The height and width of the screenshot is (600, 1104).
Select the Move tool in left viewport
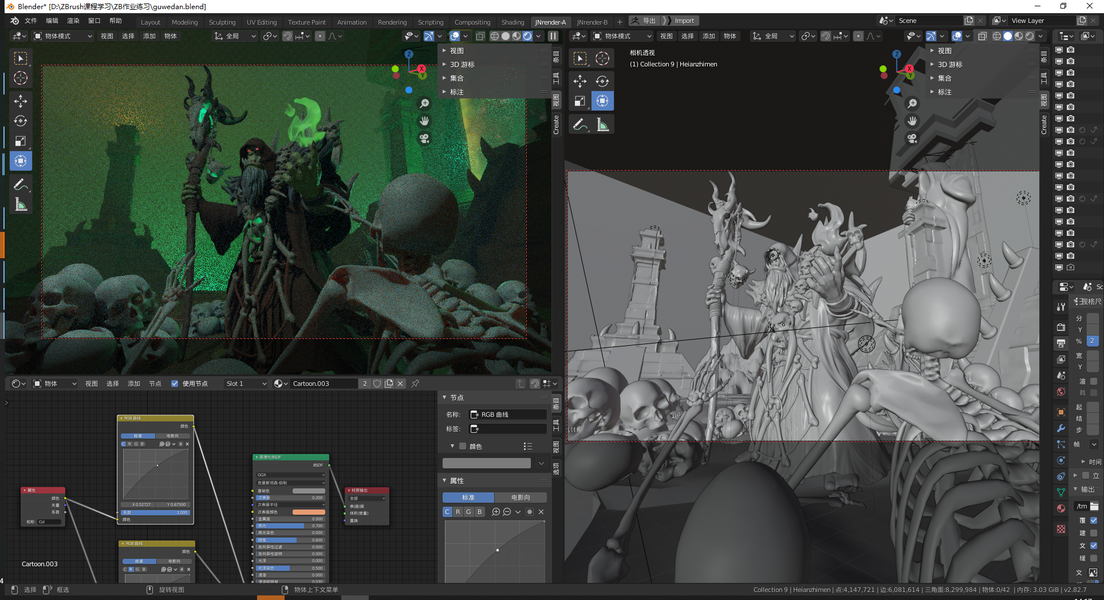(x=20, y=101)
